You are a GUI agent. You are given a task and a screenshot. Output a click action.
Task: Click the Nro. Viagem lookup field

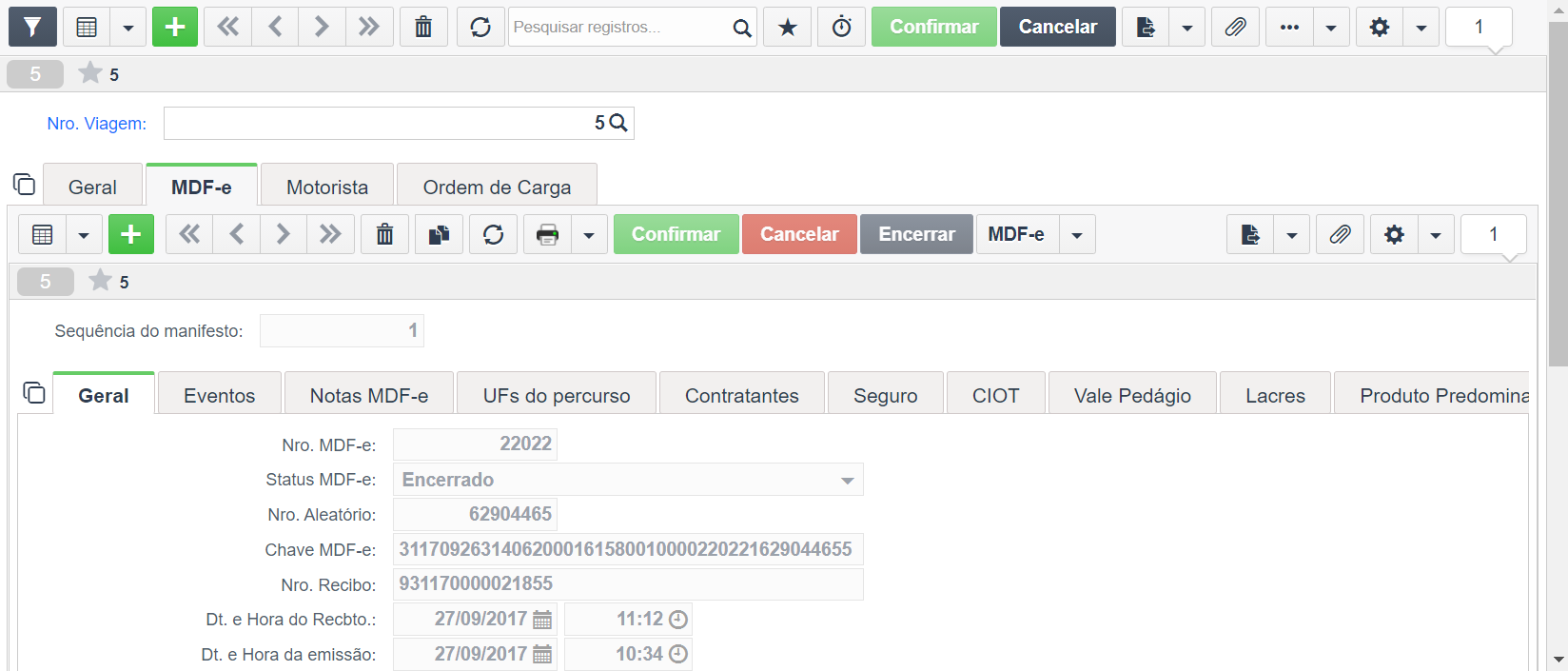coord(399,123)
